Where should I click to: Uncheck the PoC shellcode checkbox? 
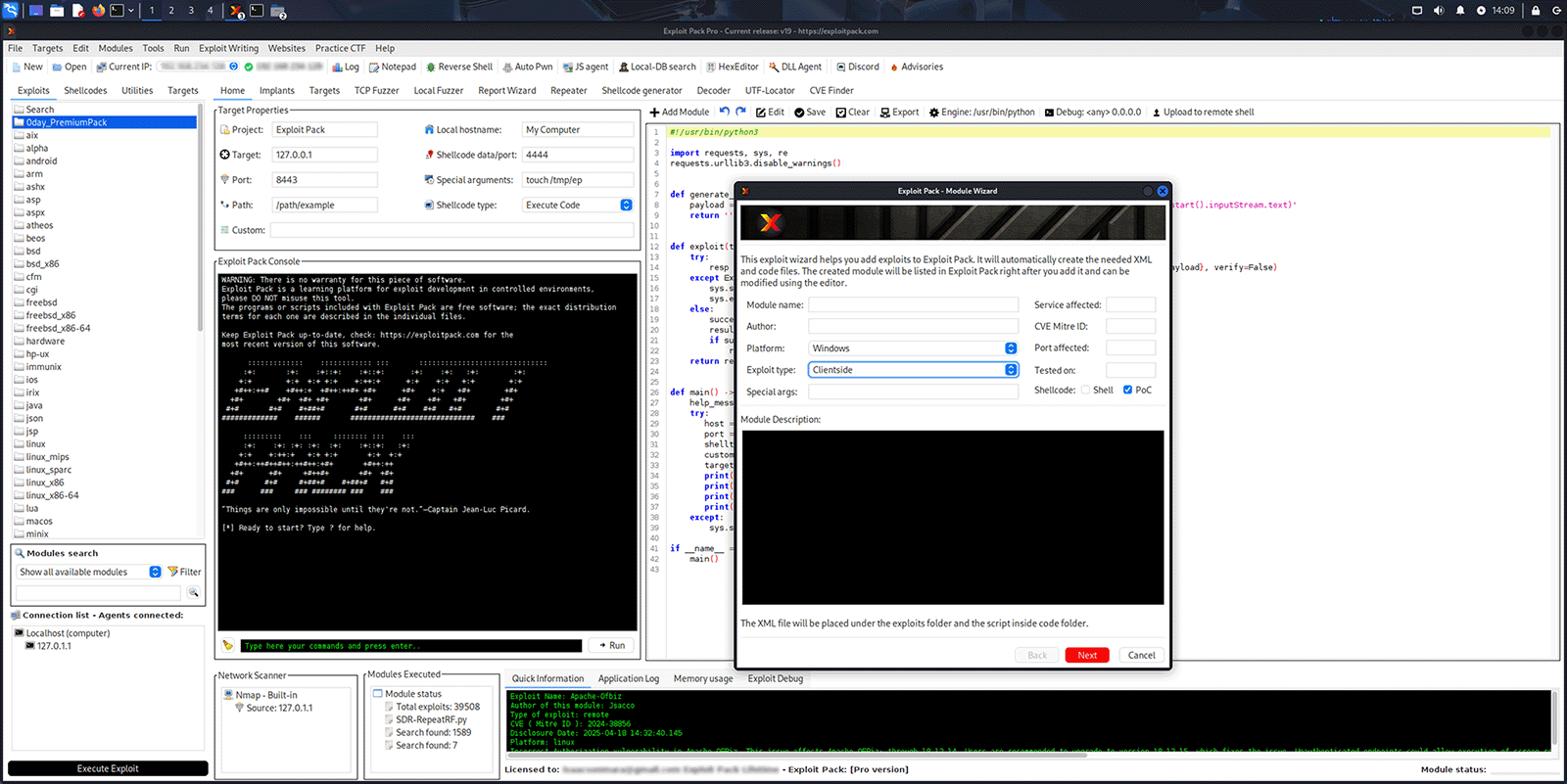[1127, 391]
